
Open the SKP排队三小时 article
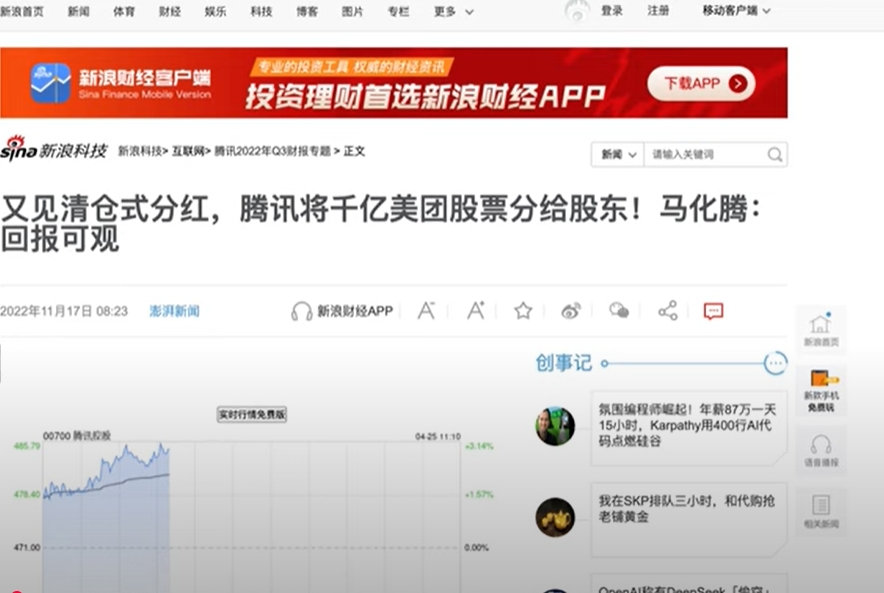687,508
